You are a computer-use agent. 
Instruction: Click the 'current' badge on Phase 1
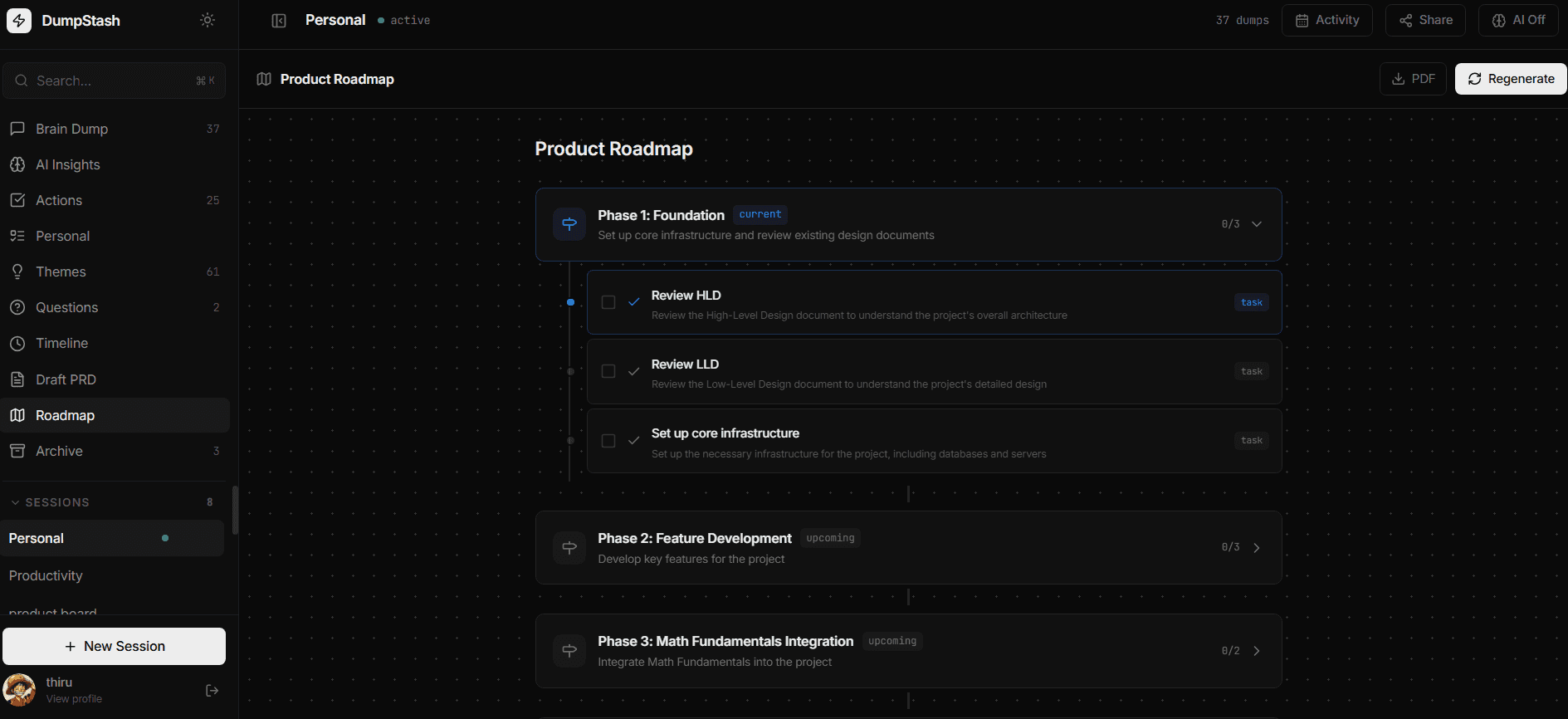[x=760, y=214]
